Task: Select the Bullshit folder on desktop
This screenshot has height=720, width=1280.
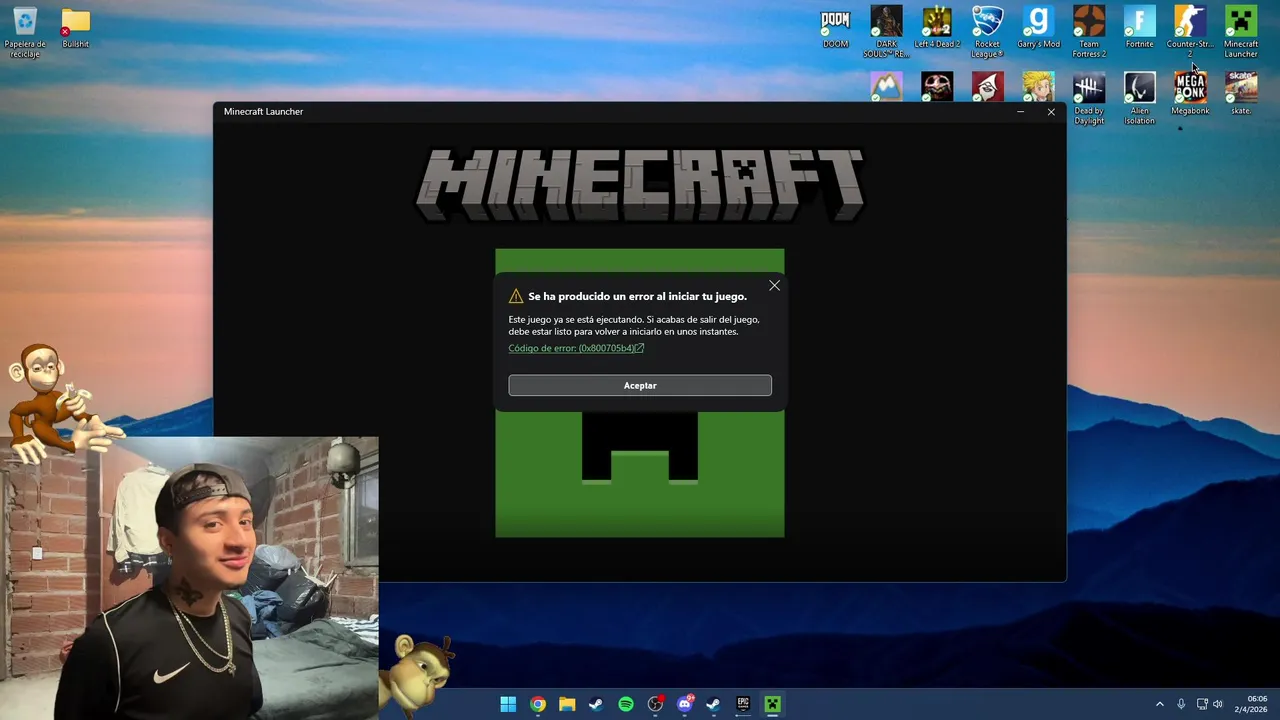Action: [75, 28]
